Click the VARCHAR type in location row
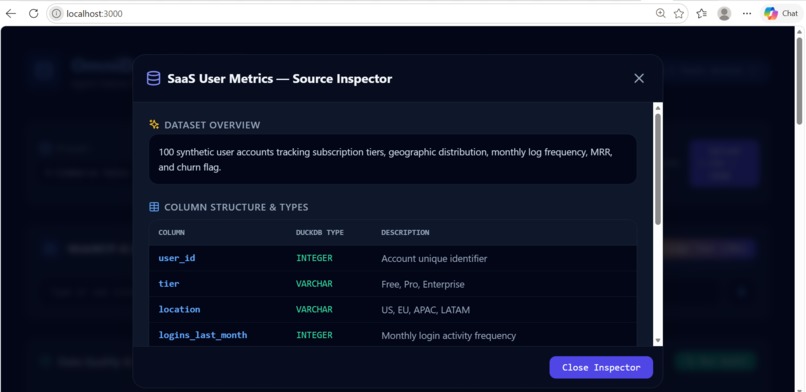The height and width of the screenshot is (392, 806). 314,309
